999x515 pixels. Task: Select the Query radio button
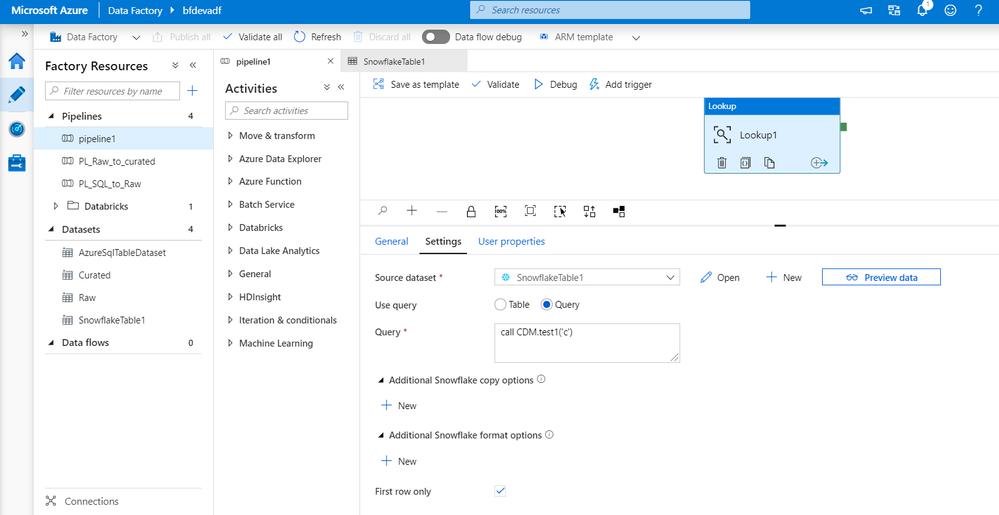click(546, 305)
